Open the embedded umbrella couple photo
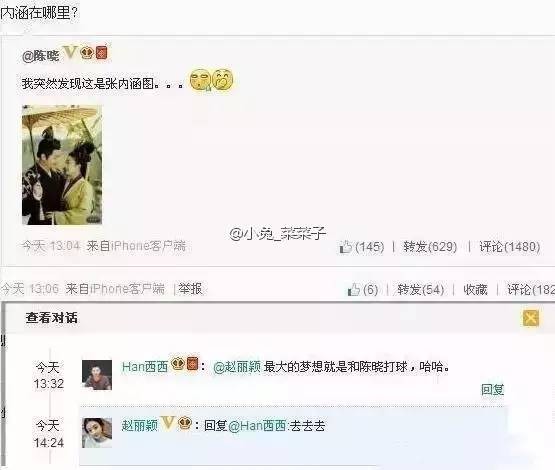The image size is (555, 470). point(62,165)
